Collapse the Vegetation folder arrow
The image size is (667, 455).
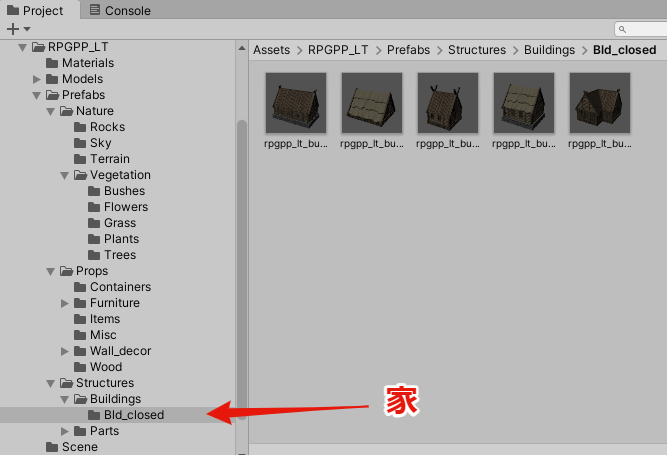point(65,175)
